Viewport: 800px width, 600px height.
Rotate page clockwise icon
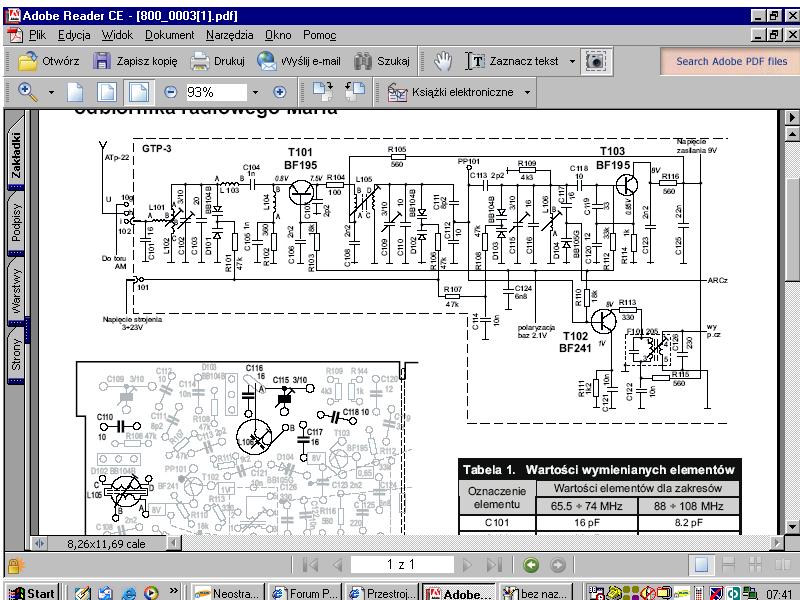pyautogui.click(x=323, y=92)
